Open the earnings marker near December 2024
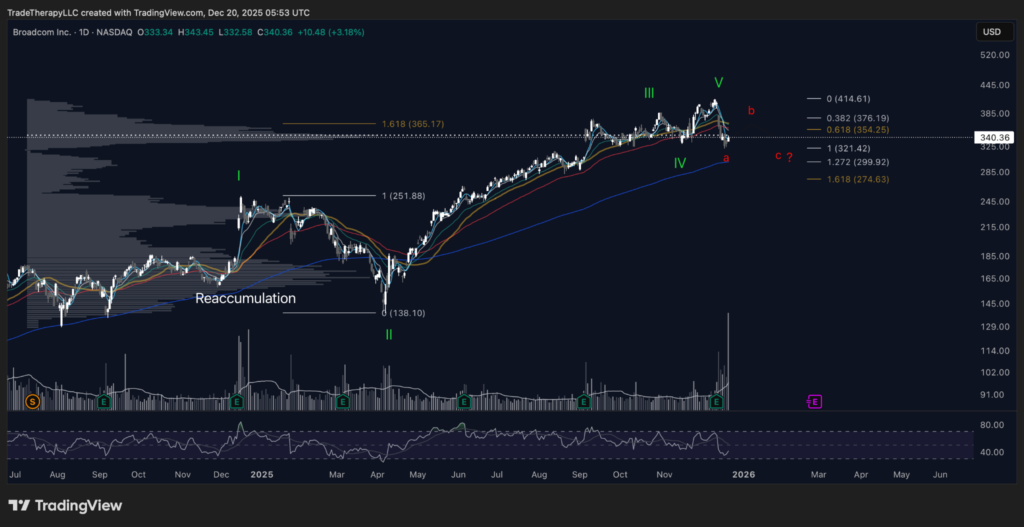The image size is (1024, 527). tap(237, 401)
